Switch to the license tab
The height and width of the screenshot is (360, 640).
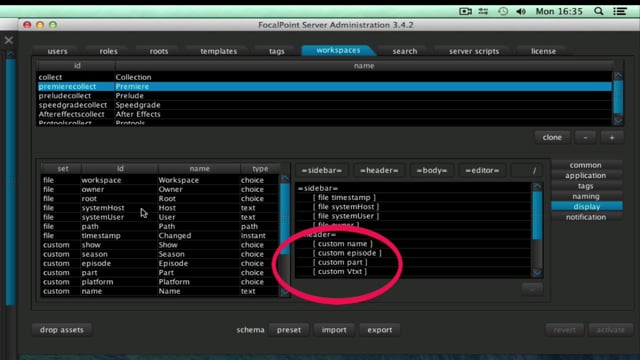[543, 51]
